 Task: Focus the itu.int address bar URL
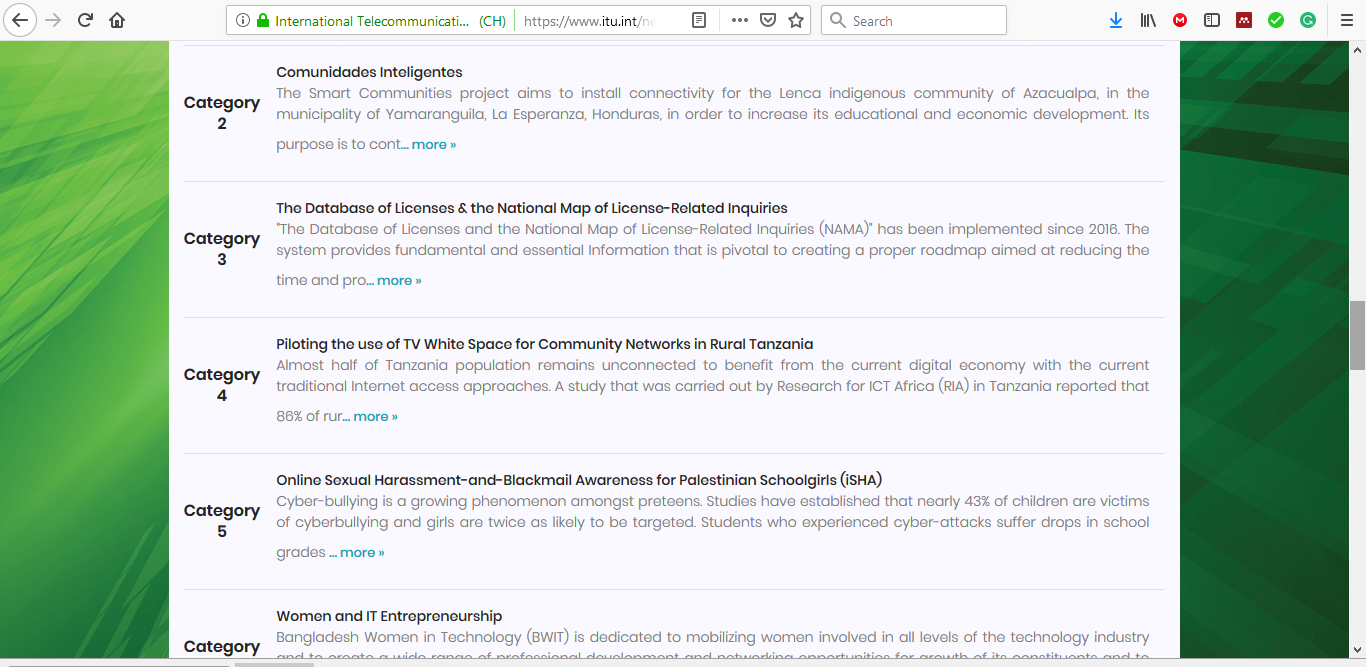(x=590, y=20)
